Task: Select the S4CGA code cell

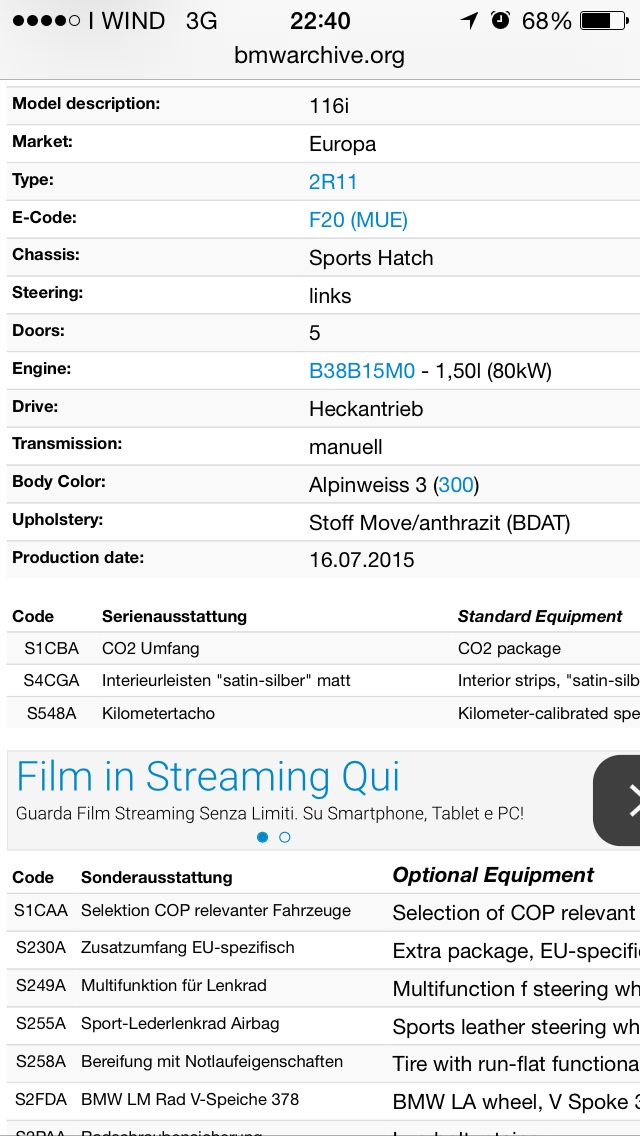Action: (x=51, y=681)
